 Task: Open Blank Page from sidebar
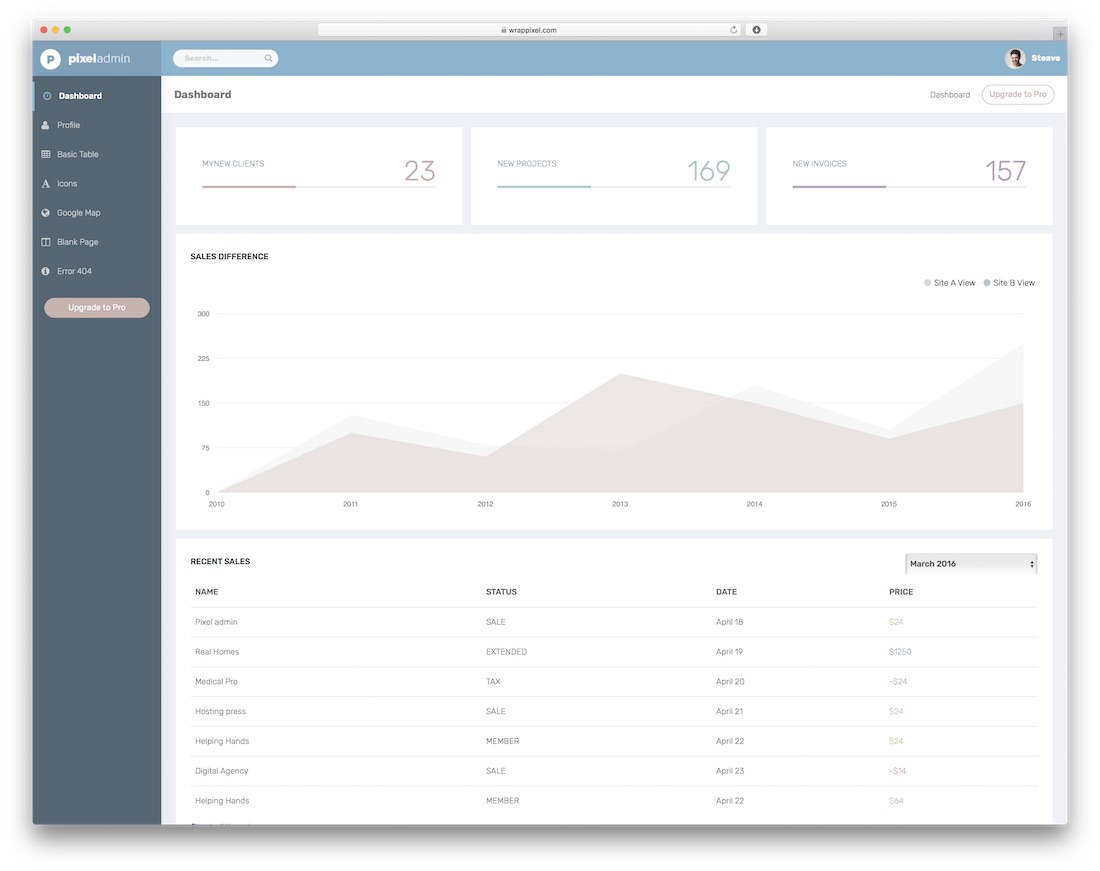pos(97,242)
